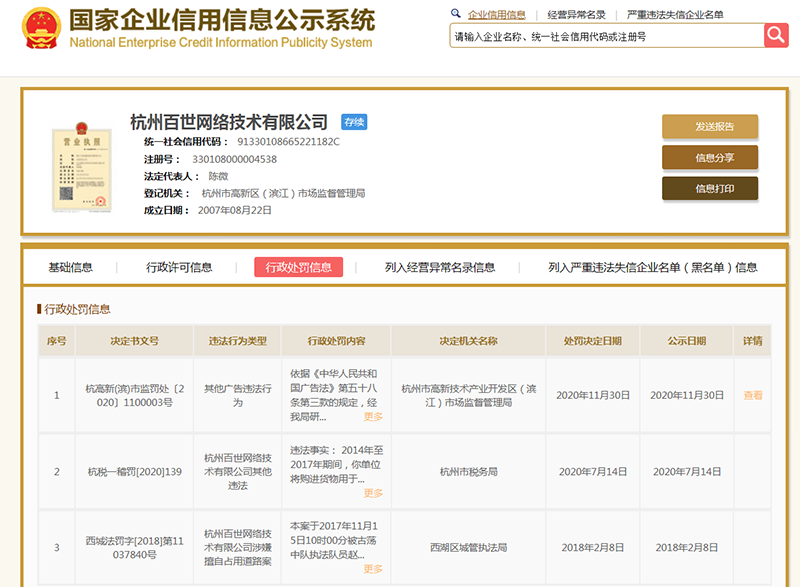The height and width of the screenshot is (587, 800).
Task: Switch to the 基础信息 tab
Action: tap(70, 267)
